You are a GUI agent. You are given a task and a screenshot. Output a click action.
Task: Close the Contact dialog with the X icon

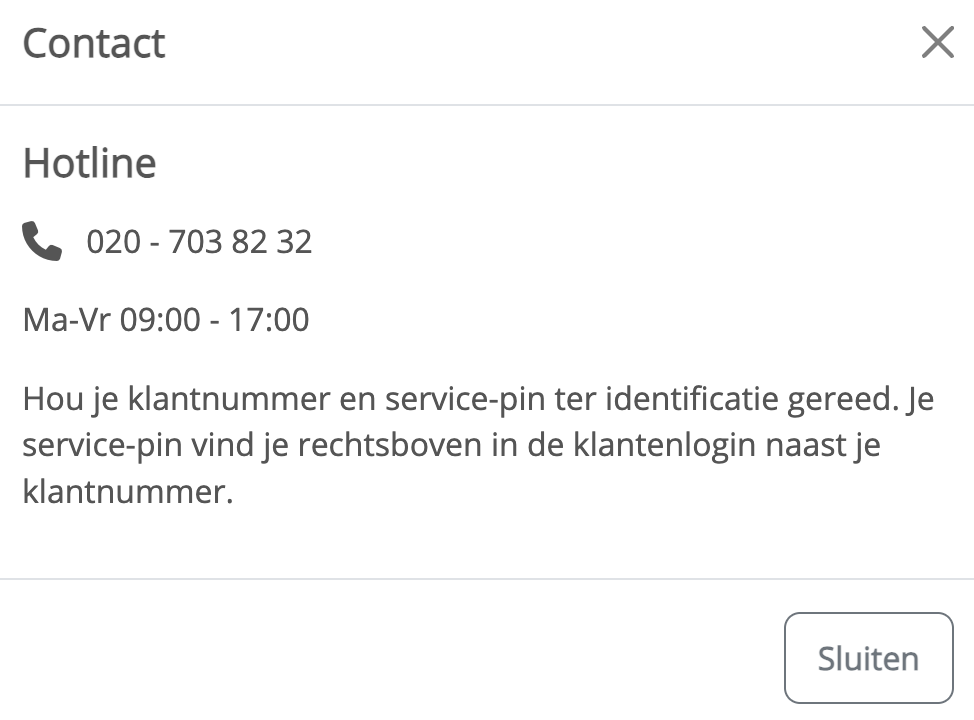(937, 43)
